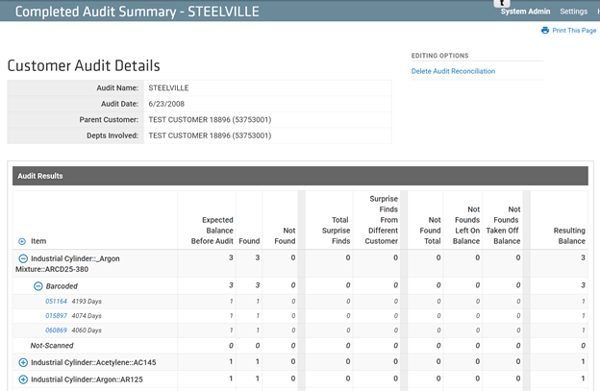This screenshot has width=600, height=391.
Task: Click the Parent Customer label
Action: pyautogui.click(x=109, y=120)
